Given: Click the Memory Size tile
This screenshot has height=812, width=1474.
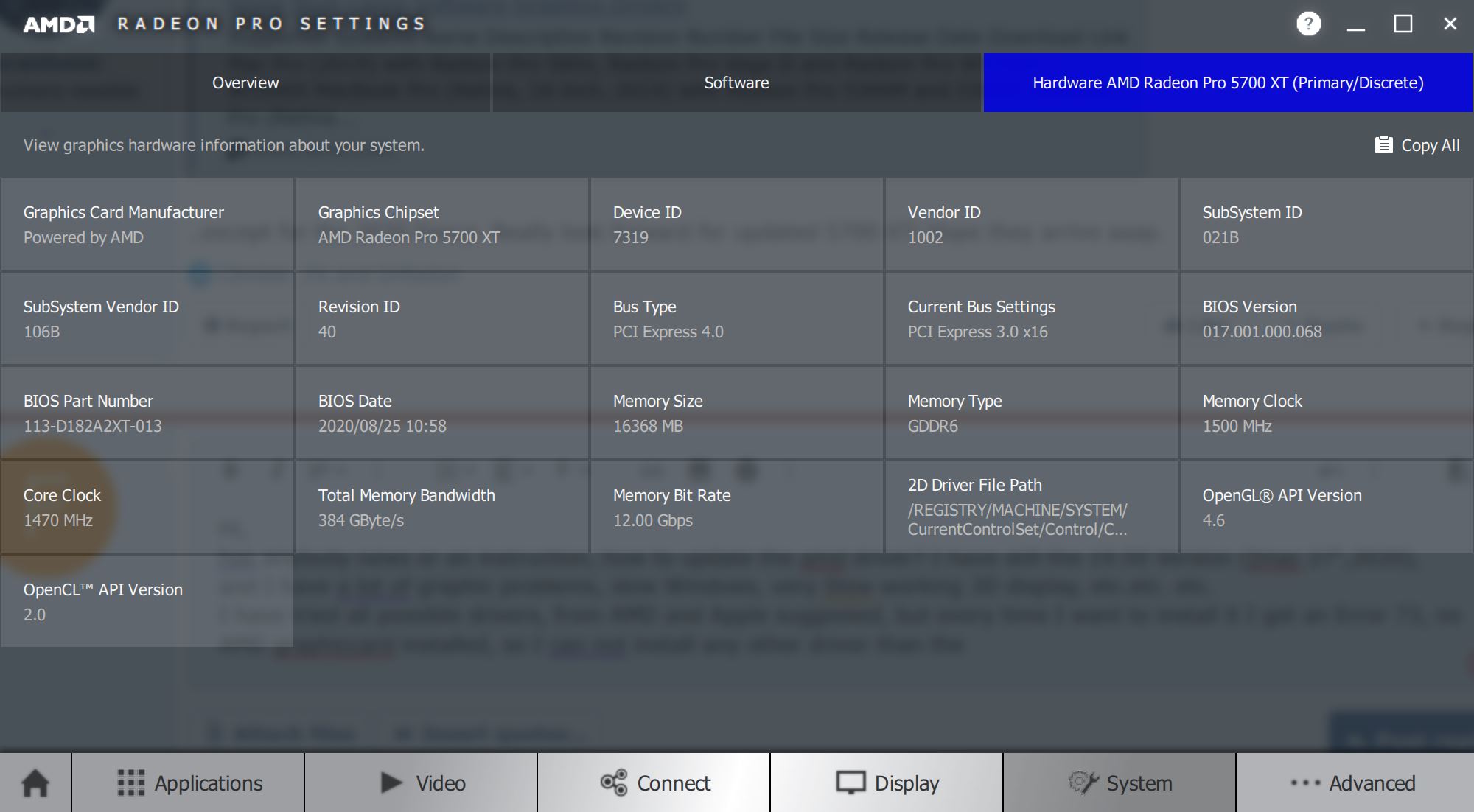Looking at the screenshot, I should click(736, 413).
